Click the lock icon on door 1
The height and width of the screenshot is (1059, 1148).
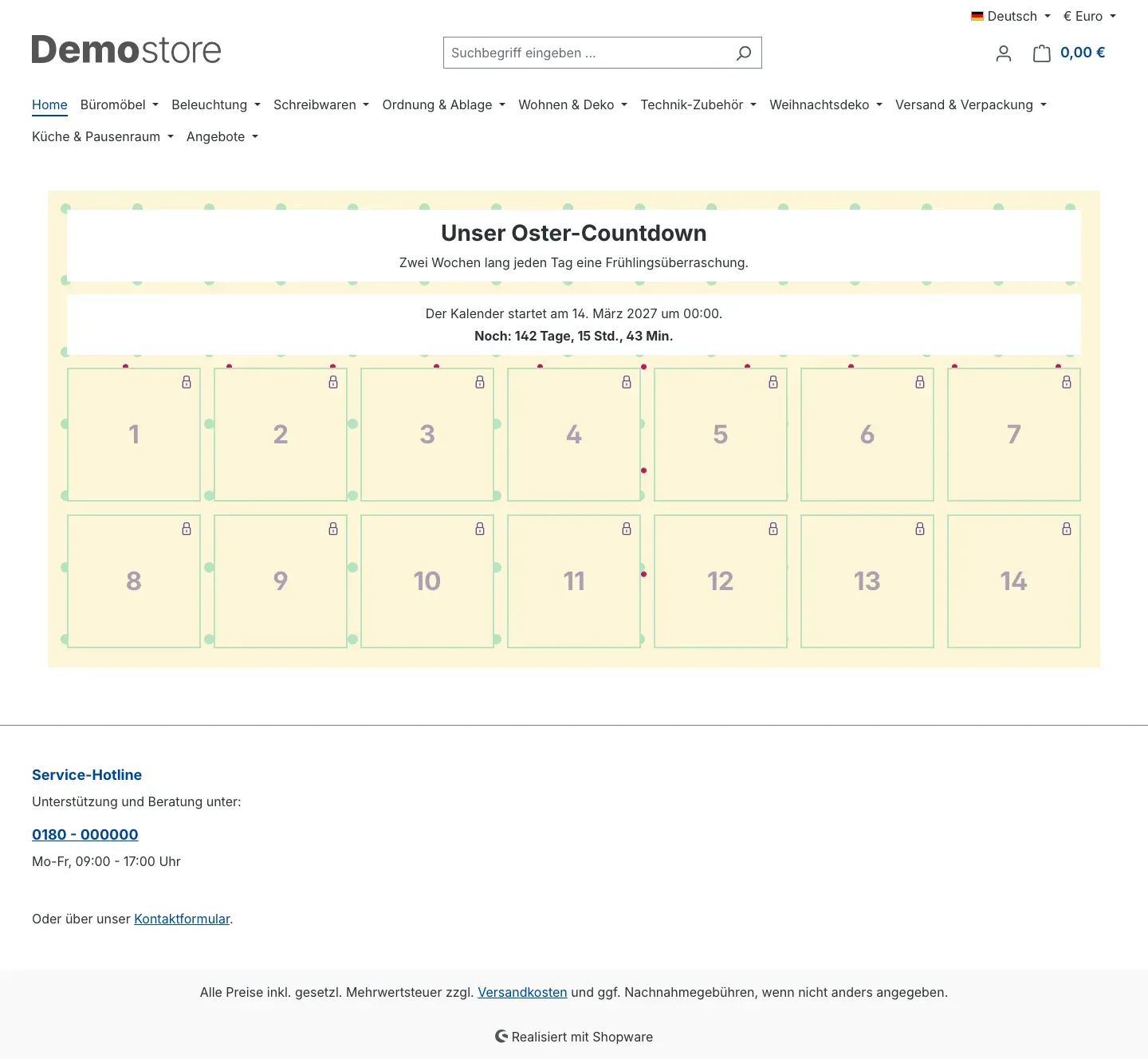click(x=187, y=382)
